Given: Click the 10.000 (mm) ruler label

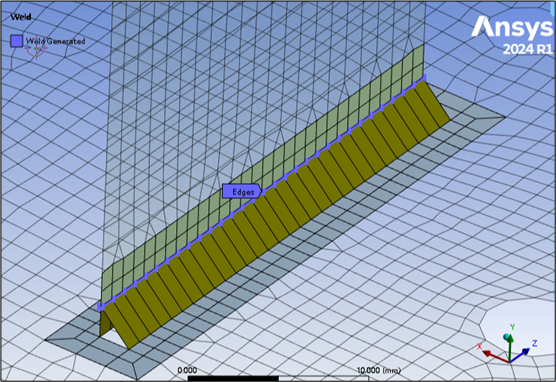Looking at the screenshot, I should (379, 370).
